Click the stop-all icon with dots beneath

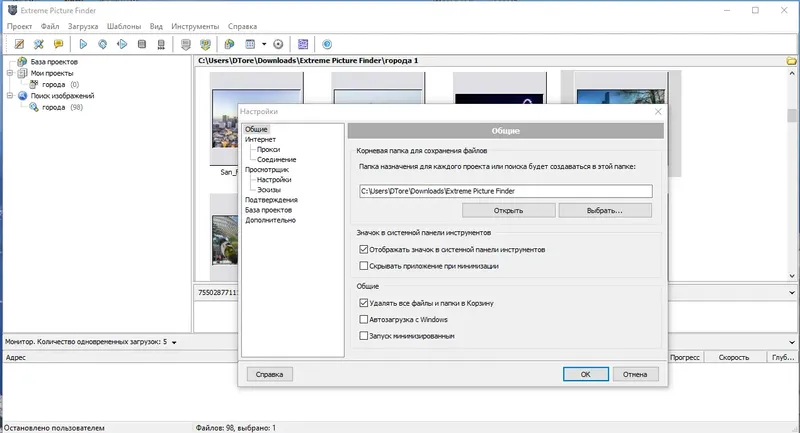pyautogui.click(x=161, y=44)
